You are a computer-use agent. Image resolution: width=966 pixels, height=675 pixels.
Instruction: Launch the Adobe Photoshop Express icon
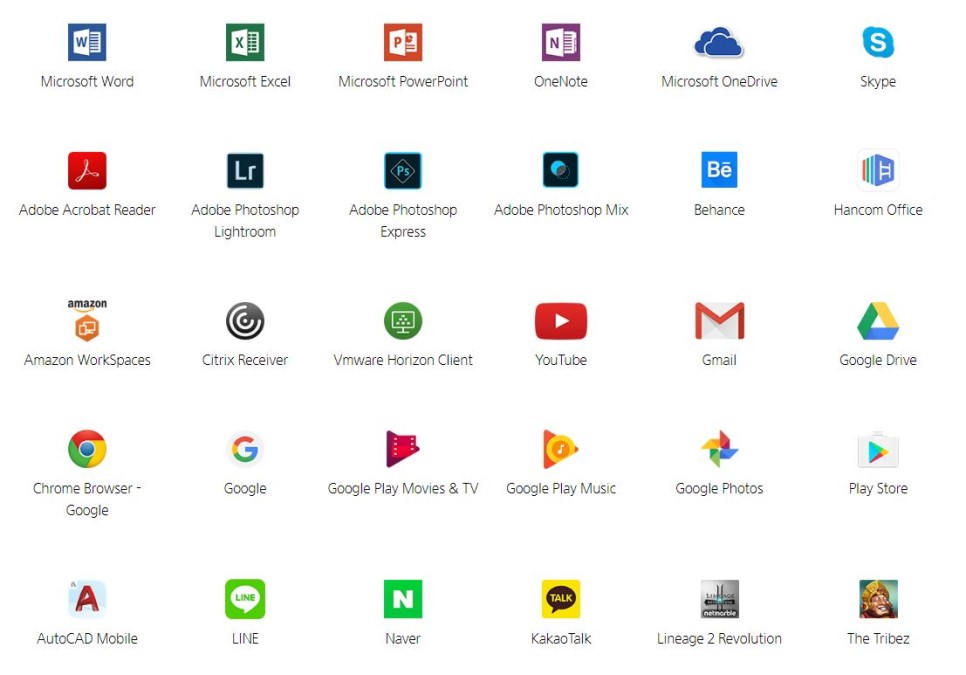[403, 170]
